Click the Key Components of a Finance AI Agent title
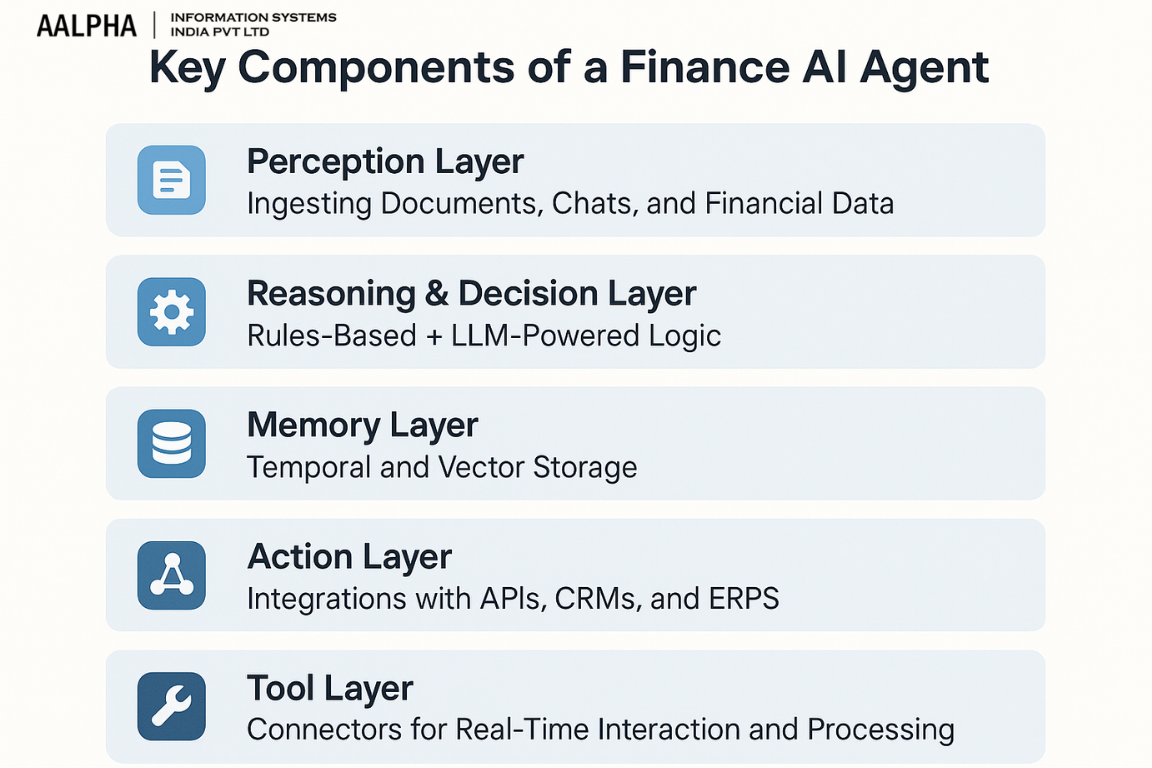Screen dimensions: 1152x768 [569, 68]
